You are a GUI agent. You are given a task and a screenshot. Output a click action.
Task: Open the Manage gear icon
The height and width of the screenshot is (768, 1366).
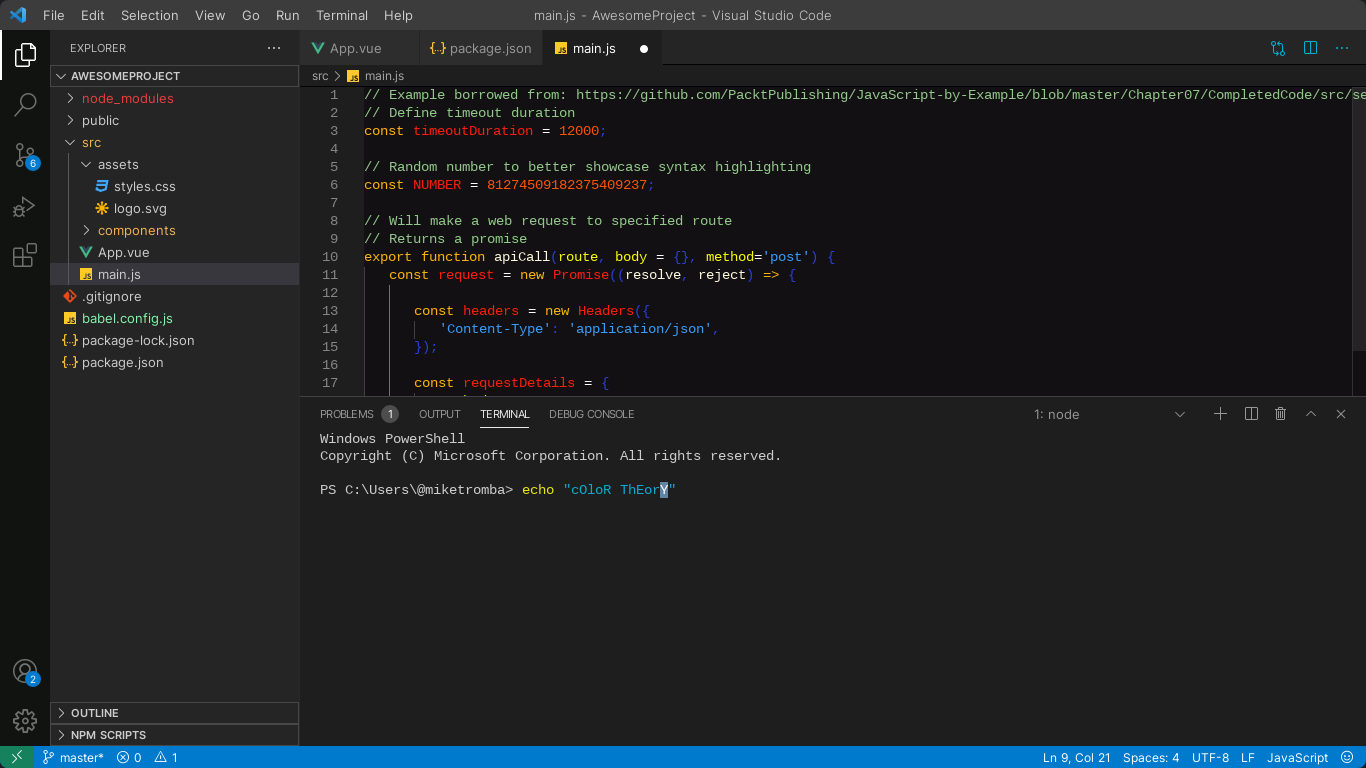(25, 721)
